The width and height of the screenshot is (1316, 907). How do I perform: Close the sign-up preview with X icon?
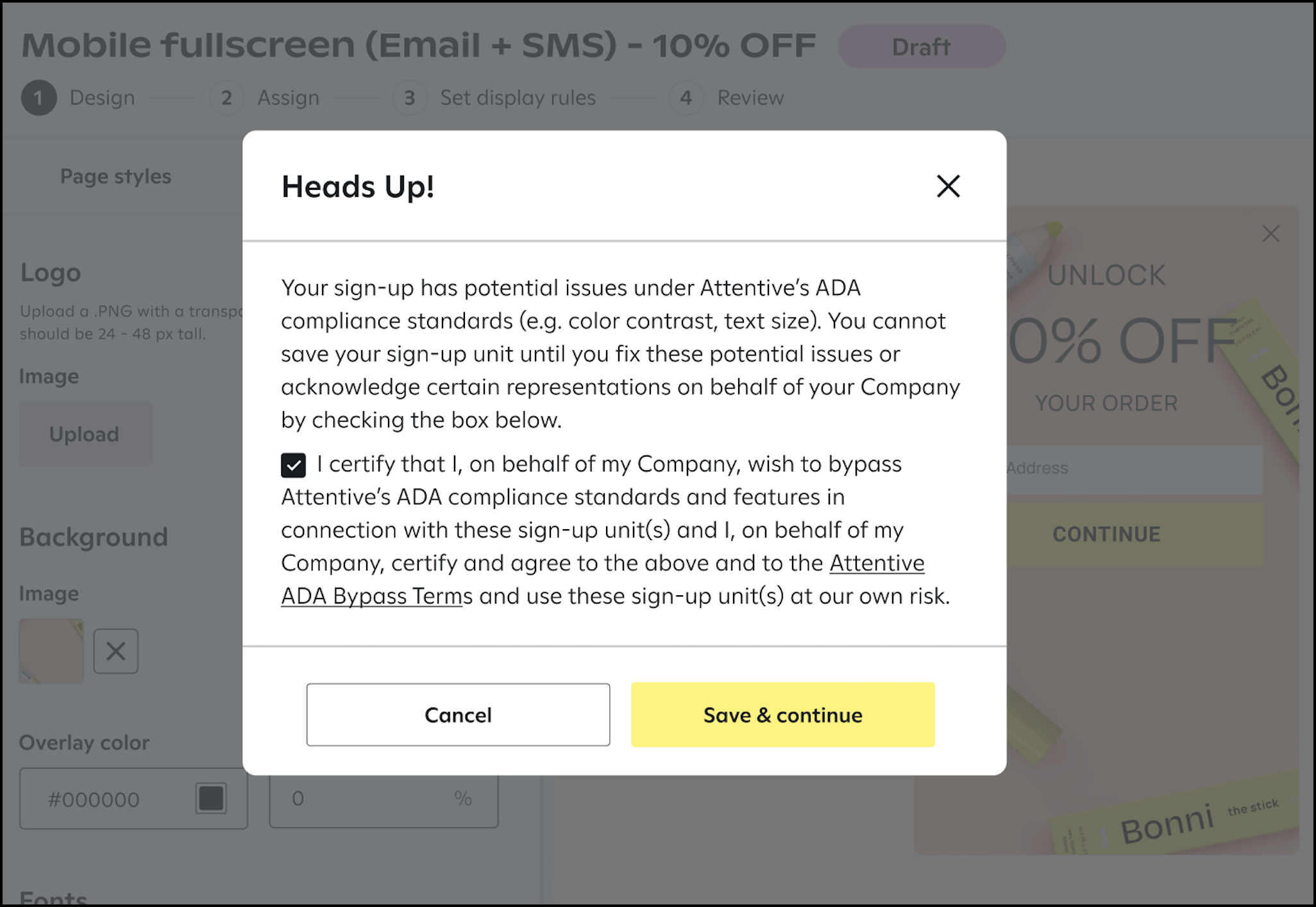1270,233
